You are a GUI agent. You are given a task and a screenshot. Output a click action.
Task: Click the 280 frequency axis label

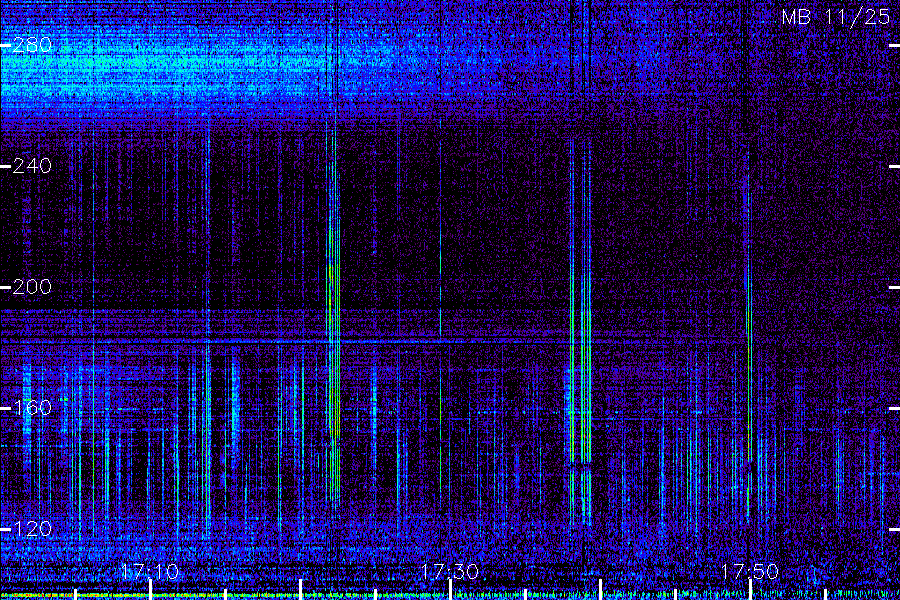click(x=32, y=45)
